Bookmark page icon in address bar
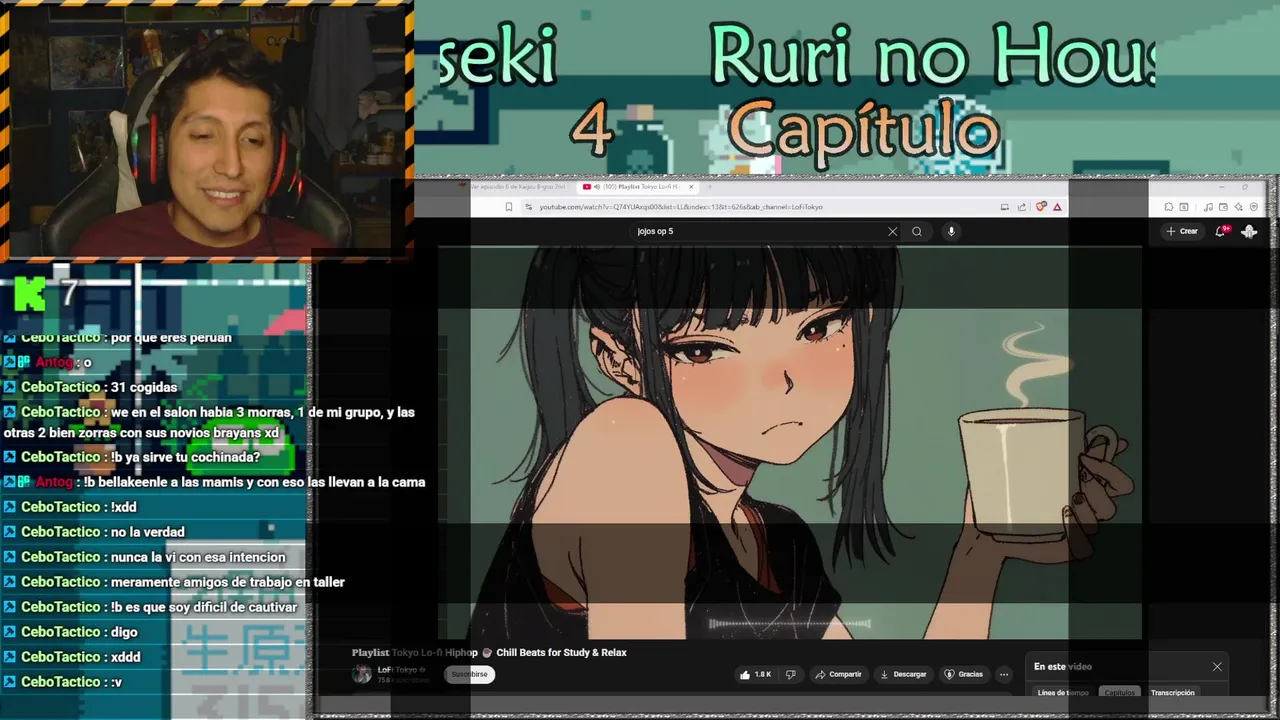The width and height of the screenshot is (1280, 720). (509, 207)
